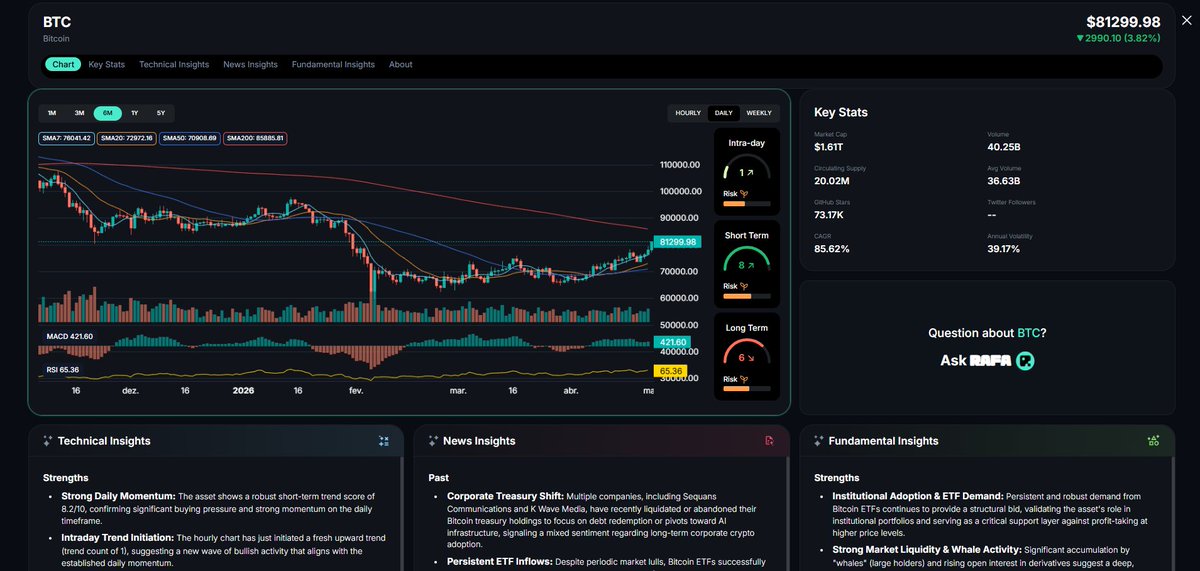Screen dimensions: 1200x571
Task: Select the 5Y chart range
Action: [x=161, y=113]
